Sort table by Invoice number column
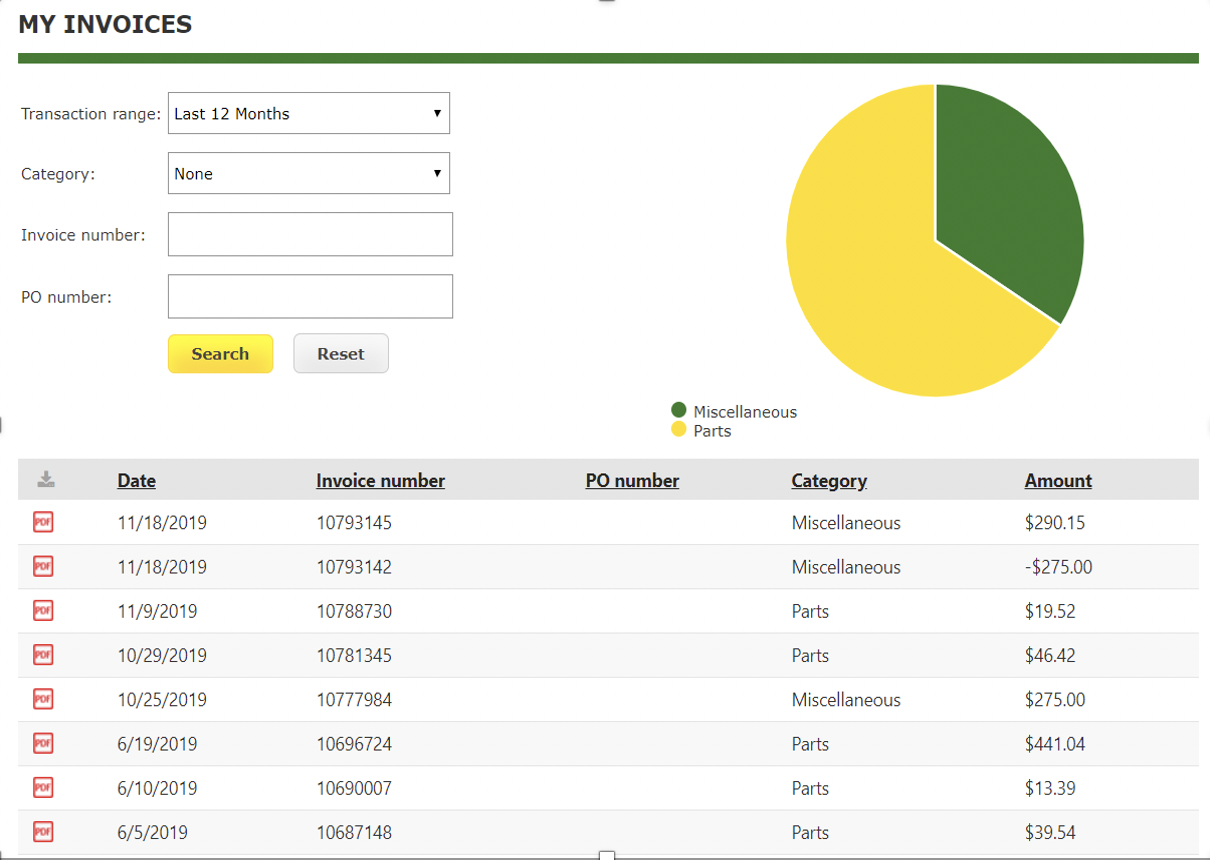 click(x=380, y=480)
